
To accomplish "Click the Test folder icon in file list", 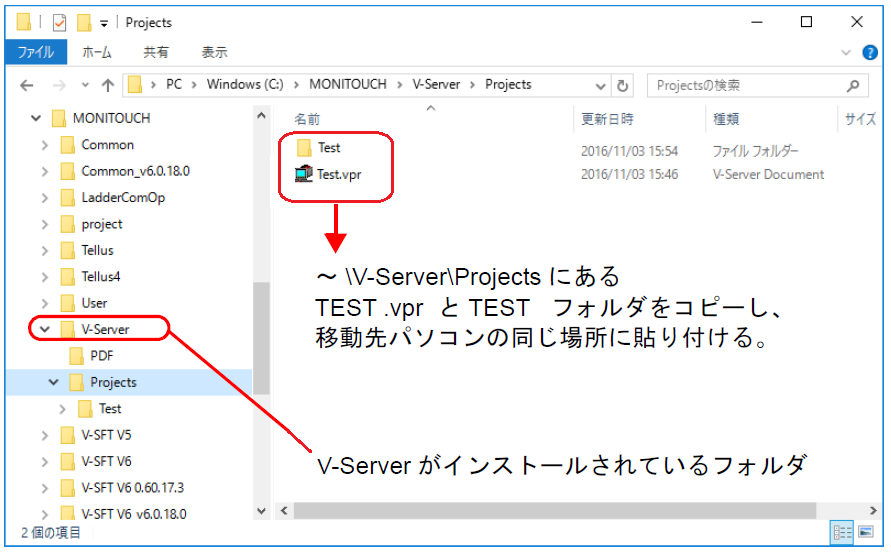I will point(304,148).
